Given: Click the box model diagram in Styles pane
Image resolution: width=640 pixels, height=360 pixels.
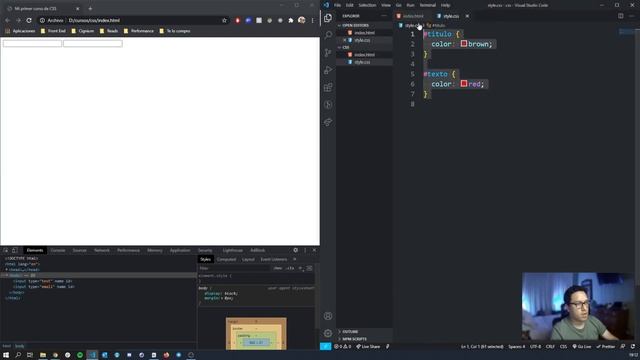Looking at the screenshot, I should pos(256,333).
